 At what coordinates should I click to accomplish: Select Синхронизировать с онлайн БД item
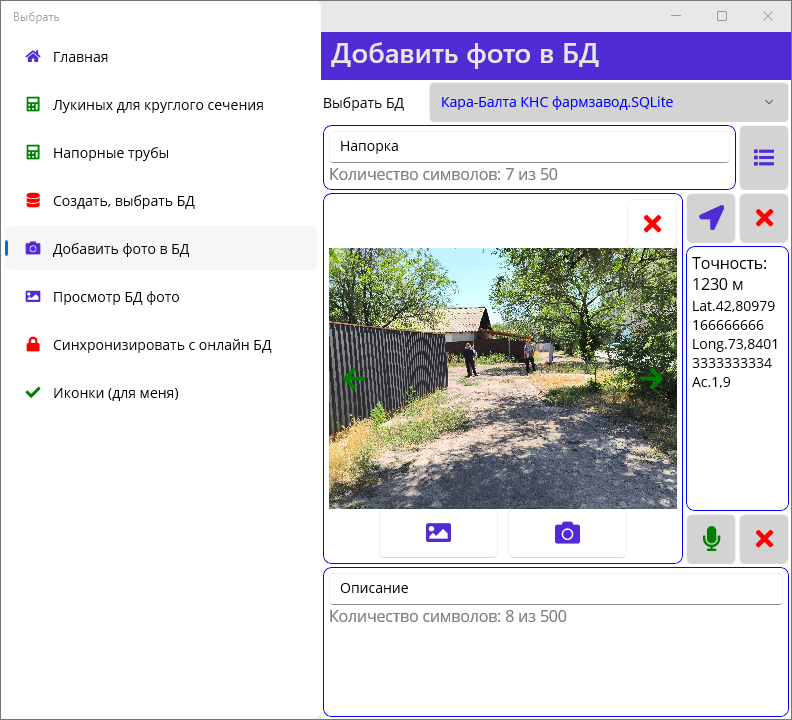tap(162, 345)
